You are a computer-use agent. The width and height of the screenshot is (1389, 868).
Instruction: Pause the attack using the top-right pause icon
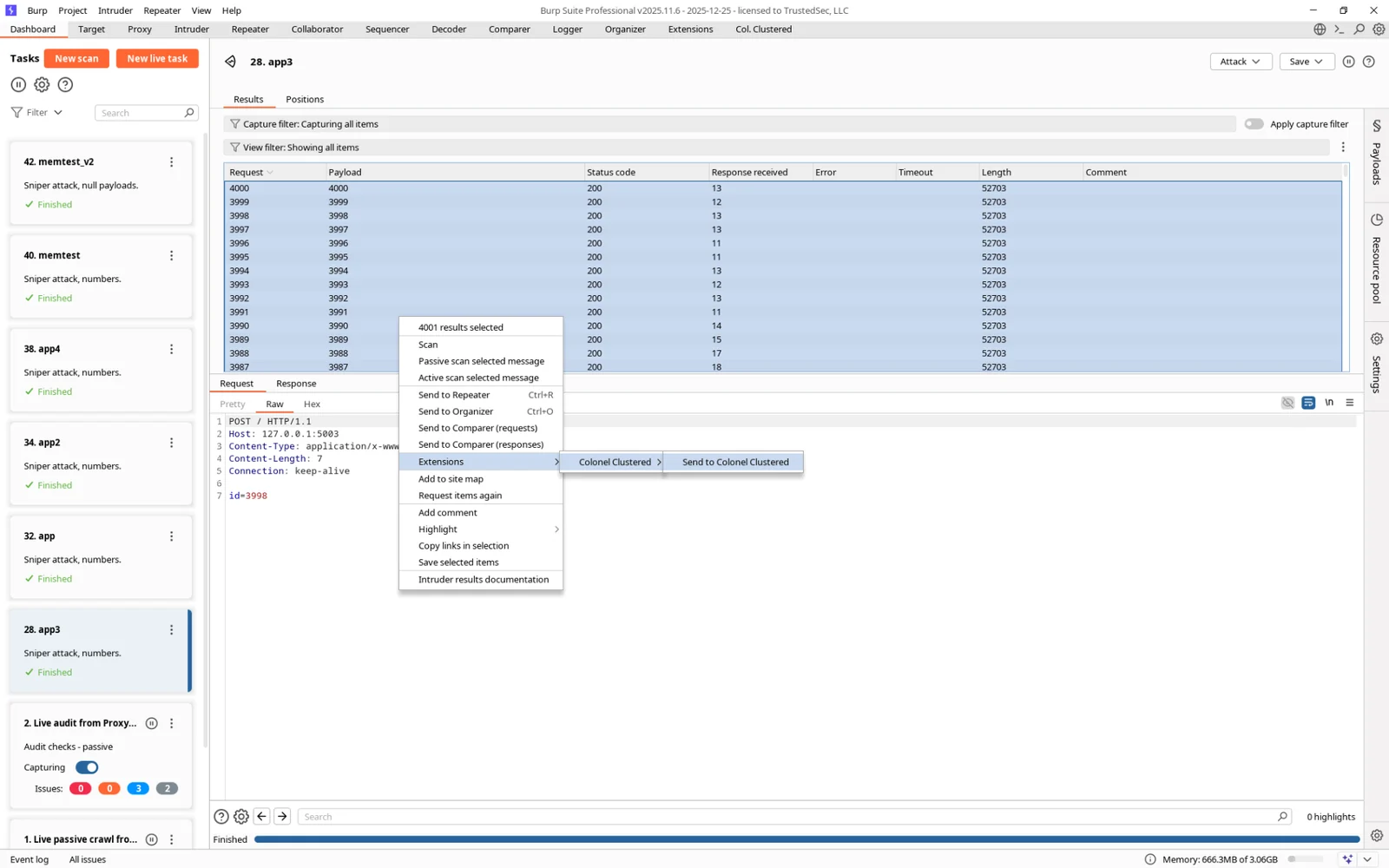[x=1348, y=62]
